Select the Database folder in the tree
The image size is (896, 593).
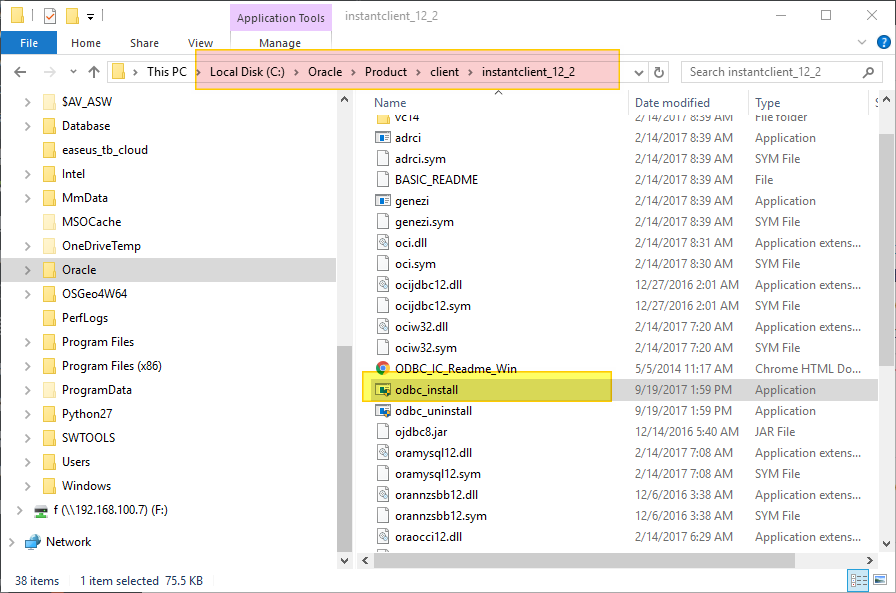tap(86, 126)
